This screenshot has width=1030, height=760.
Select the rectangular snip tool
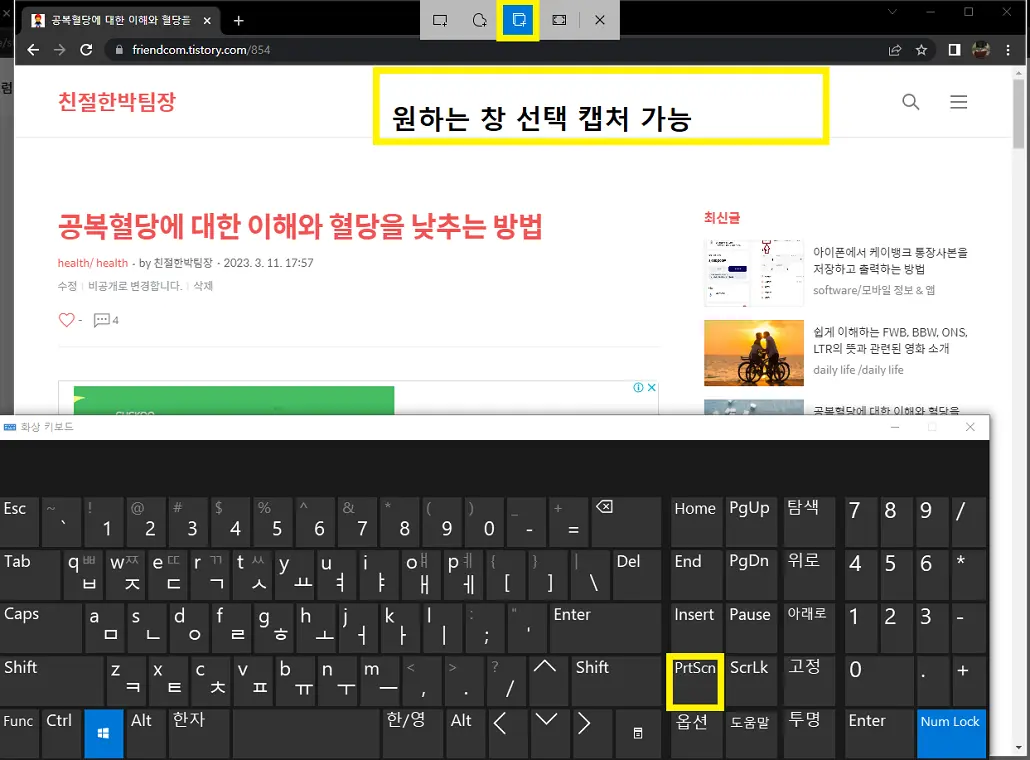(x=440, y=19)
